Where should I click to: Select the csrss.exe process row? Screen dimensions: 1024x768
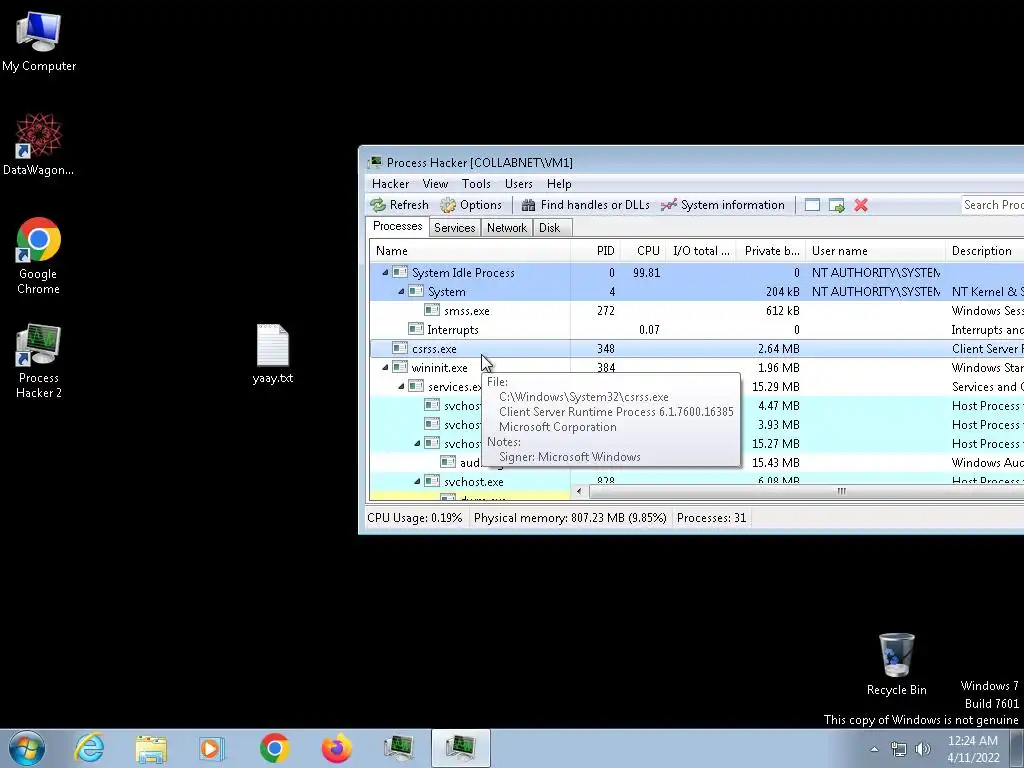pos(696,348)
